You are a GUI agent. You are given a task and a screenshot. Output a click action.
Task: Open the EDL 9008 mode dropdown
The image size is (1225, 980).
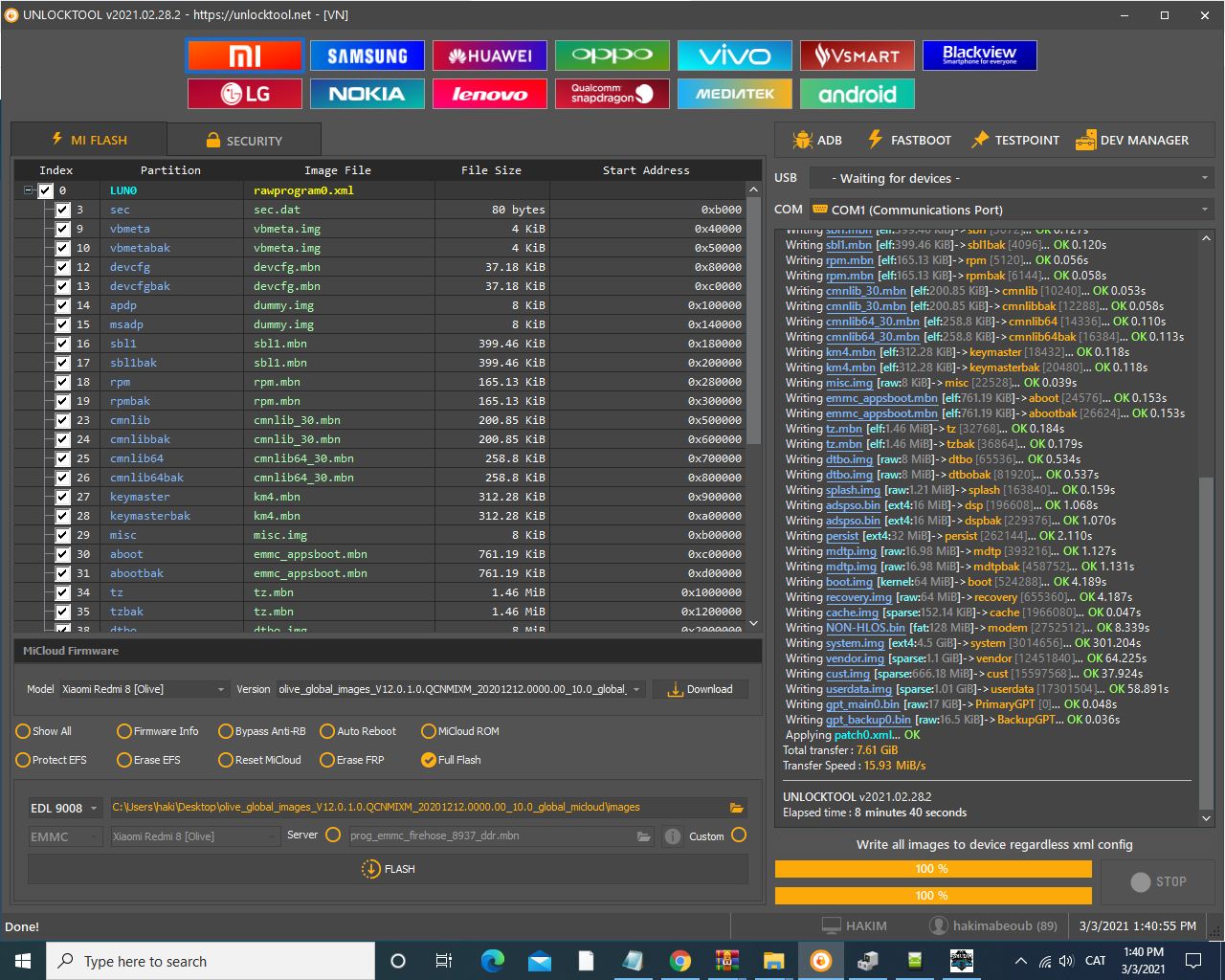pyautogui.click(x=65, y=808)
